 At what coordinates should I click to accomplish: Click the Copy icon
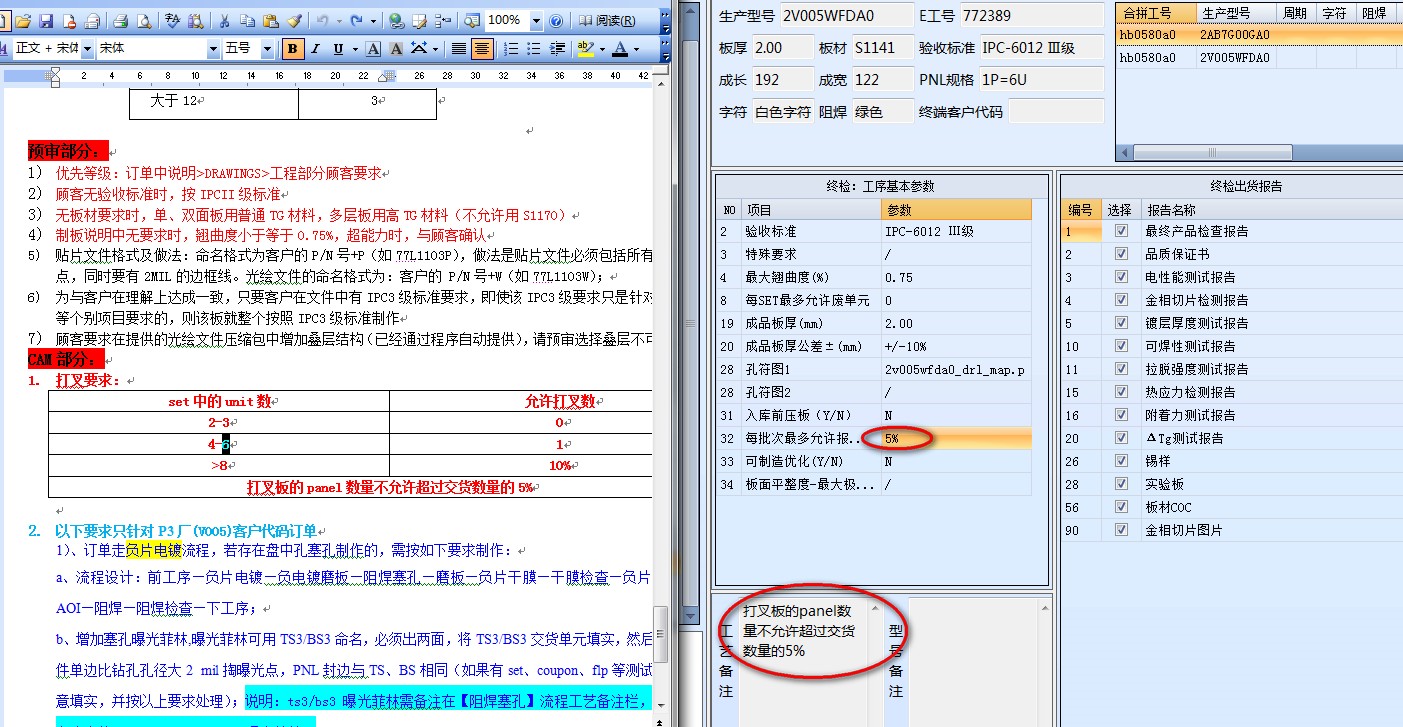(x=248, y=20)
